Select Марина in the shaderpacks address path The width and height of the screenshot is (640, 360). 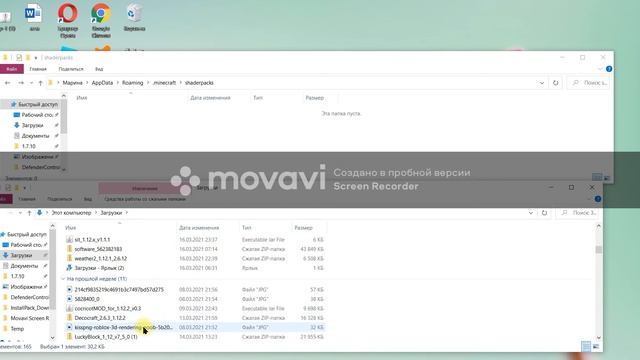click(73, 83)
